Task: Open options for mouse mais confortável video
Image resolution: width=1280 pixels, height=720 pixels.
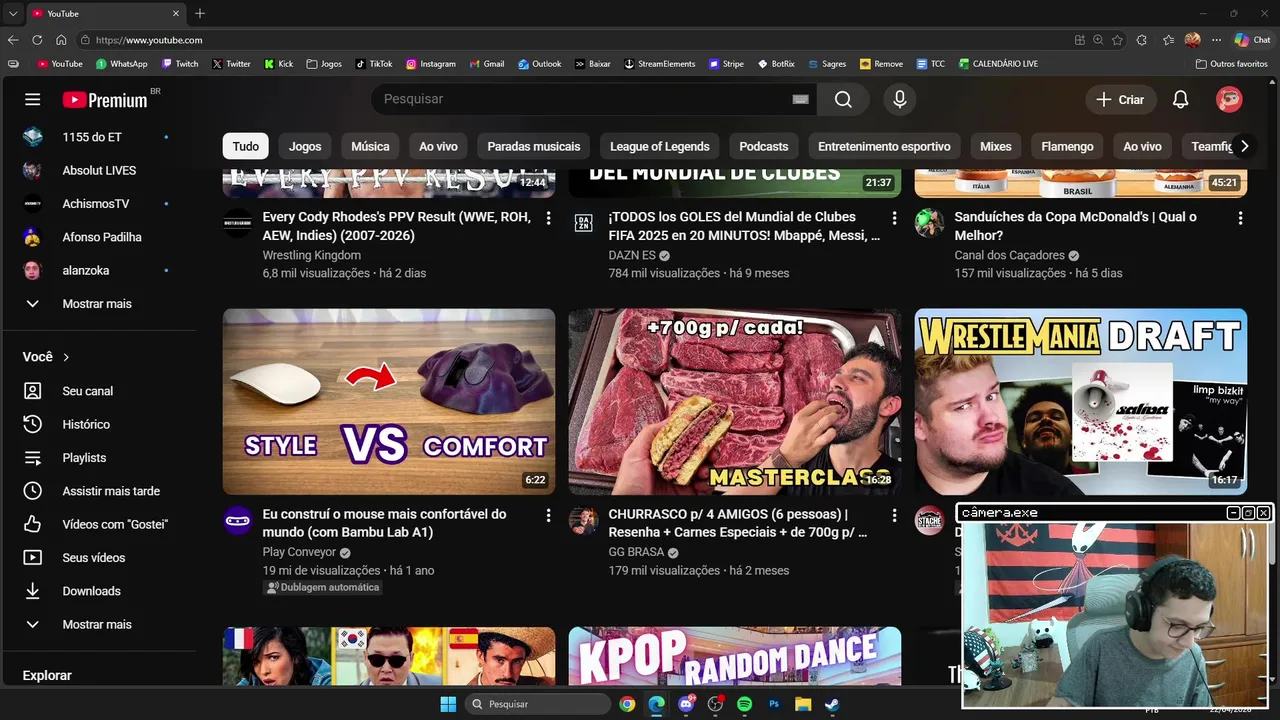Action: click(548, 515)
